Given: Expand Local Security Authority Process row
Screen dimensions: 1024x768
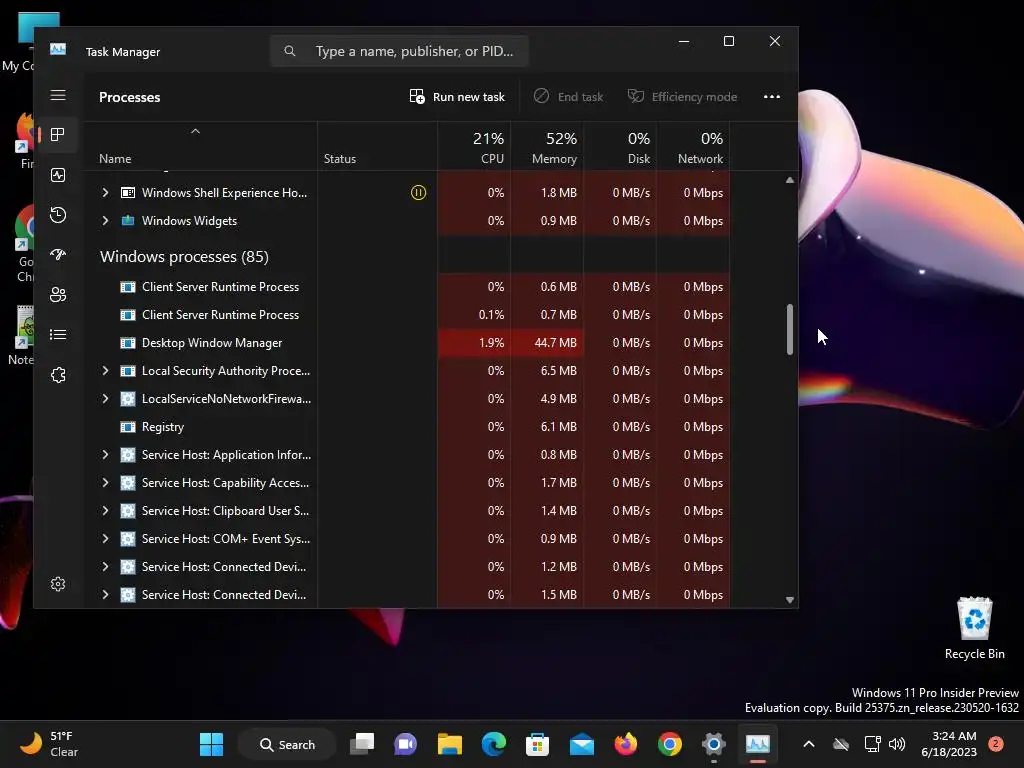Looking at the screenshot, I should point(105,371).
